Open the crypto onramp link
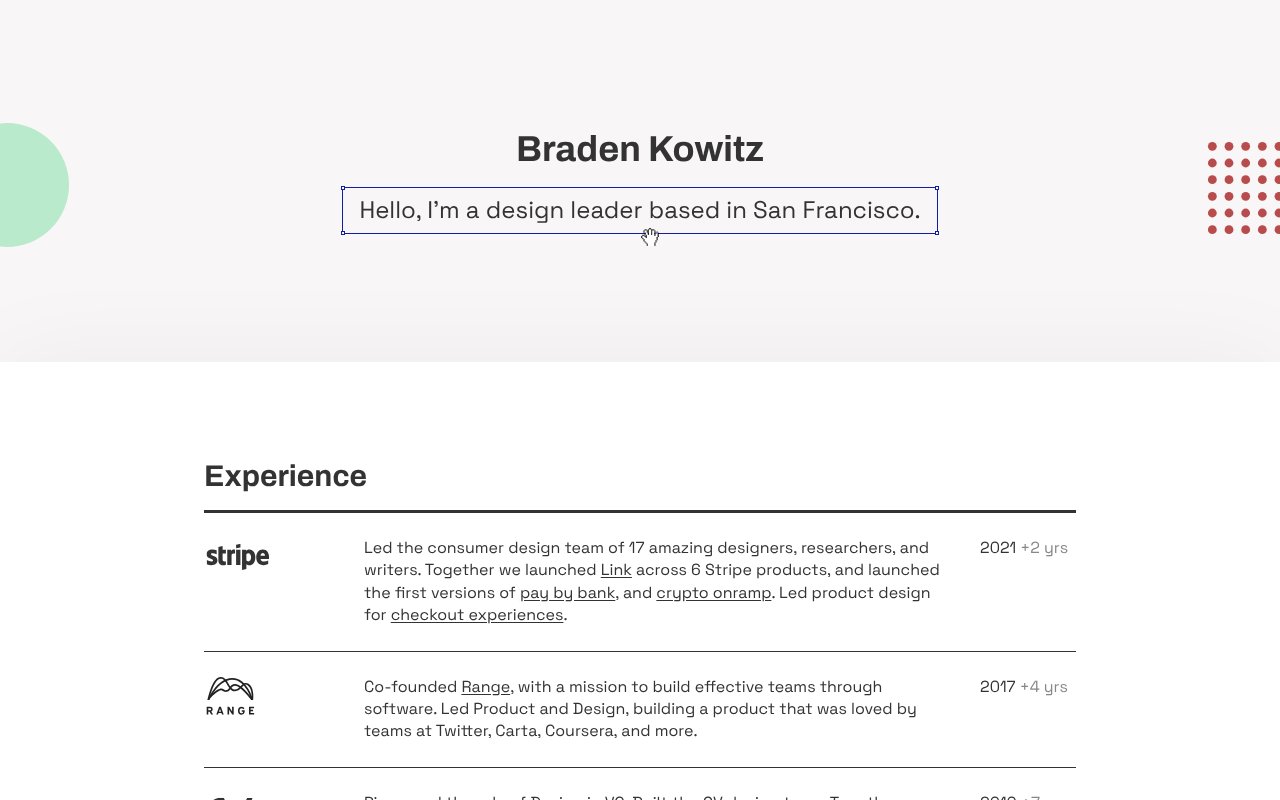This screenshot has height=800, width=1280. click(x=713, y=592)
